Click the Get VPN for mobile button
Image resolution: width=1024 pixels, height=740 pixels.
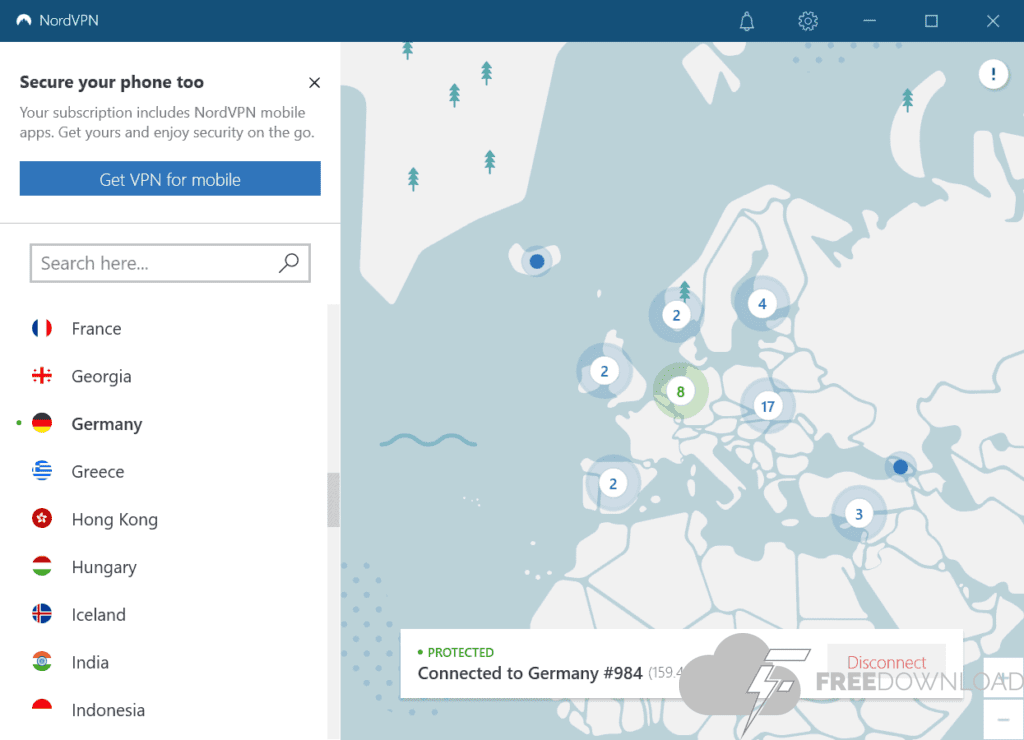point(170,179)
